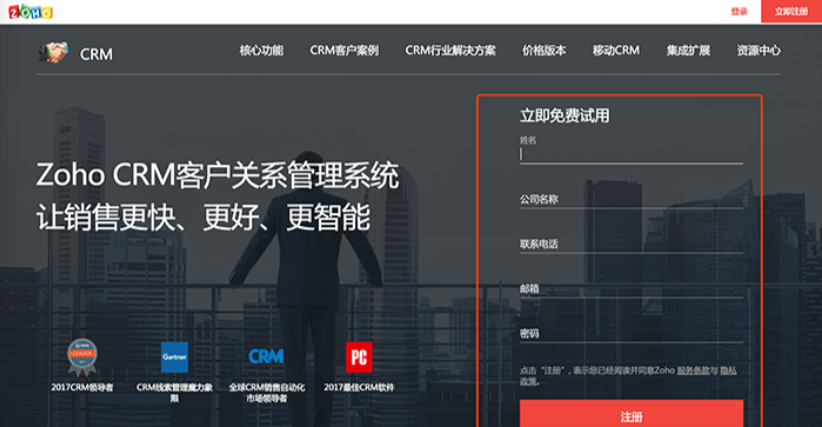Click the 邮箱 input field
The width and height of the screenshot is (822, 427).
[x=630, y=289]
